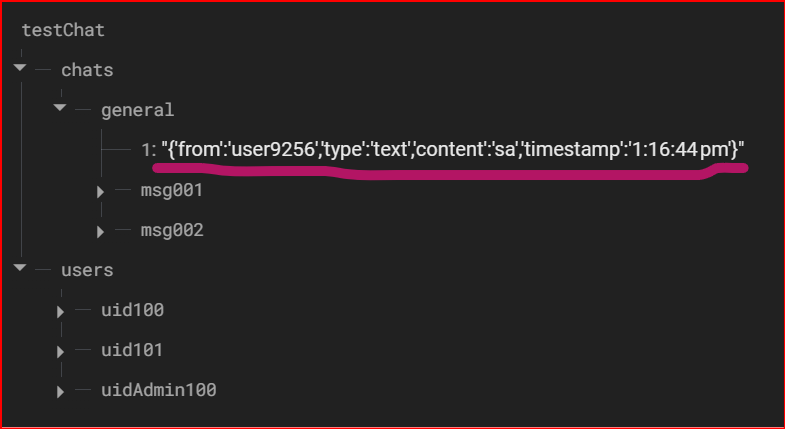
Task: Collapse the users node arrow
Action: (x=20, y=268)
